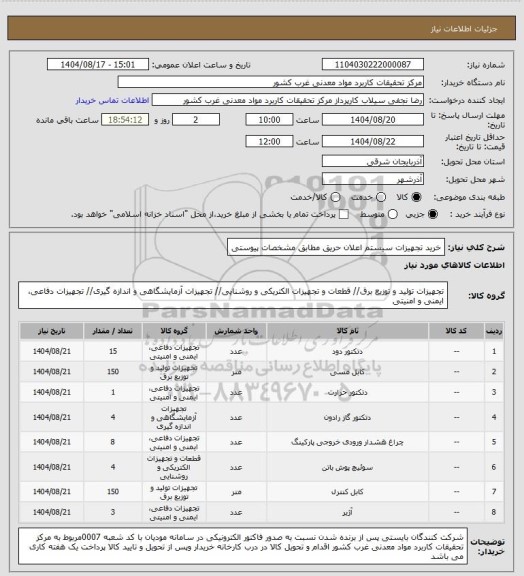Click the تعداد / مقدار column header
The image size is (524, 576).
(113, 331)
